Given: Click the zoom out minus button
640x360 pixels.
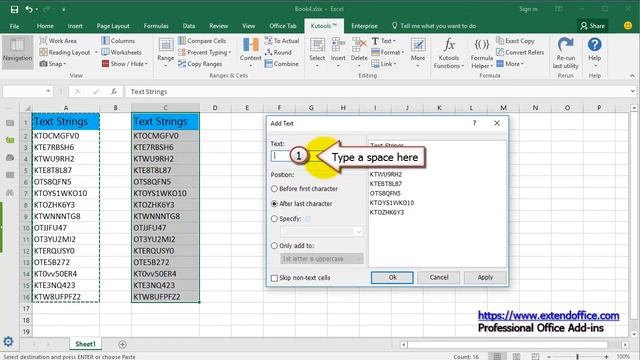Looking at the screenshot, I should click(549, 356).
